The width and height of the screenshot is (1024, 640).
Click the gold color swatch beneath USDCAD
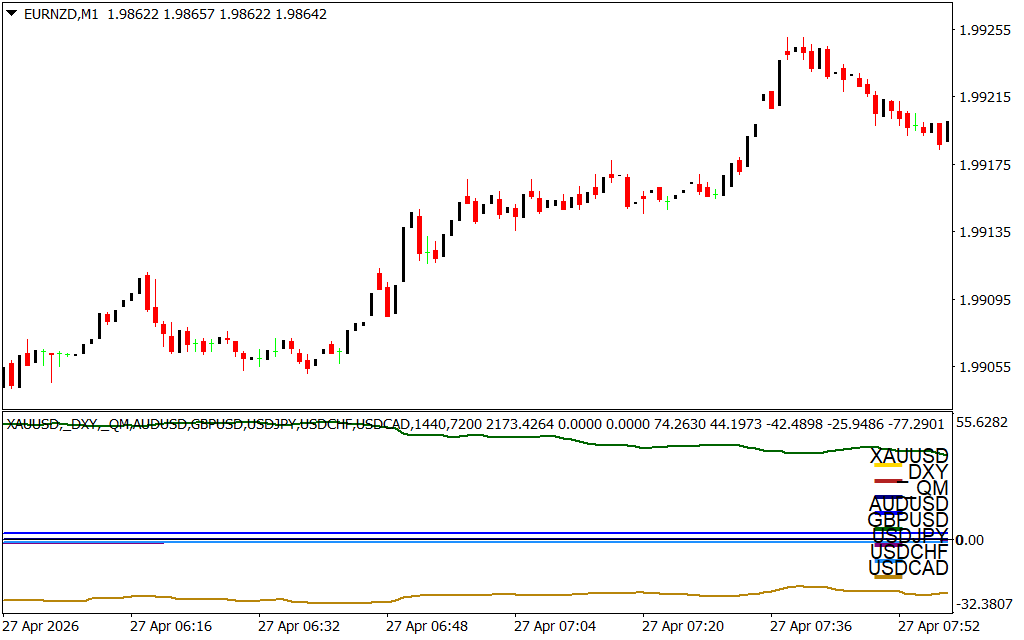point(888,577)
